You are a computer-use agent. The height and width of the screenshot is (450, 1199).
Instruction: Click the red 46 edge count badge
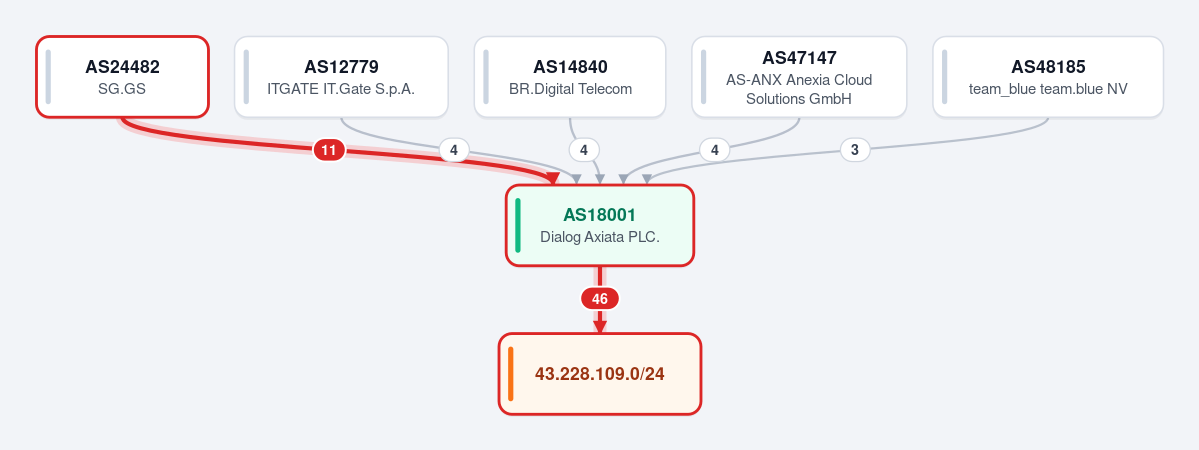click(600, 298)
